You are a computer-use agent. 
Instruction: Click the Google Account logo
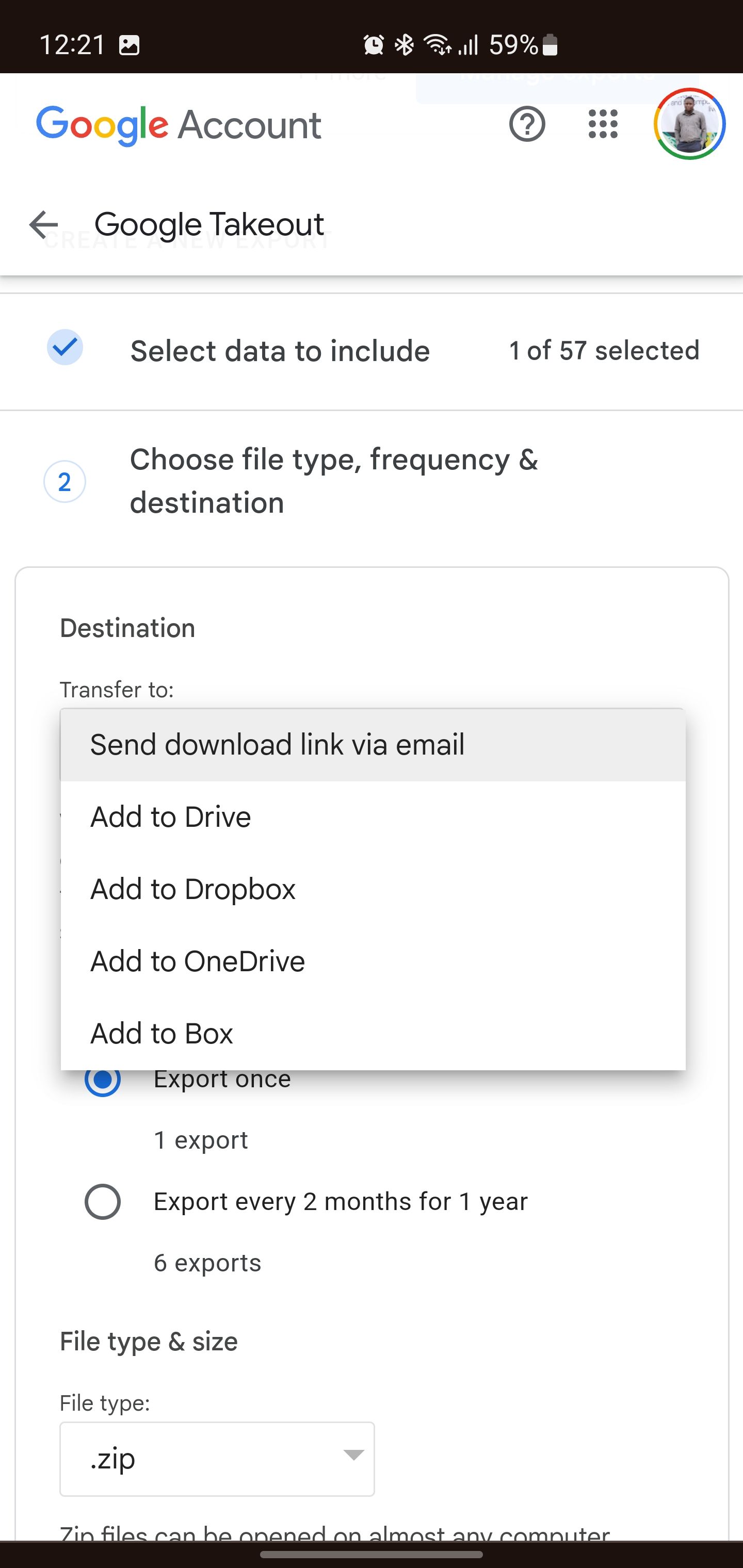click(179, 125)
